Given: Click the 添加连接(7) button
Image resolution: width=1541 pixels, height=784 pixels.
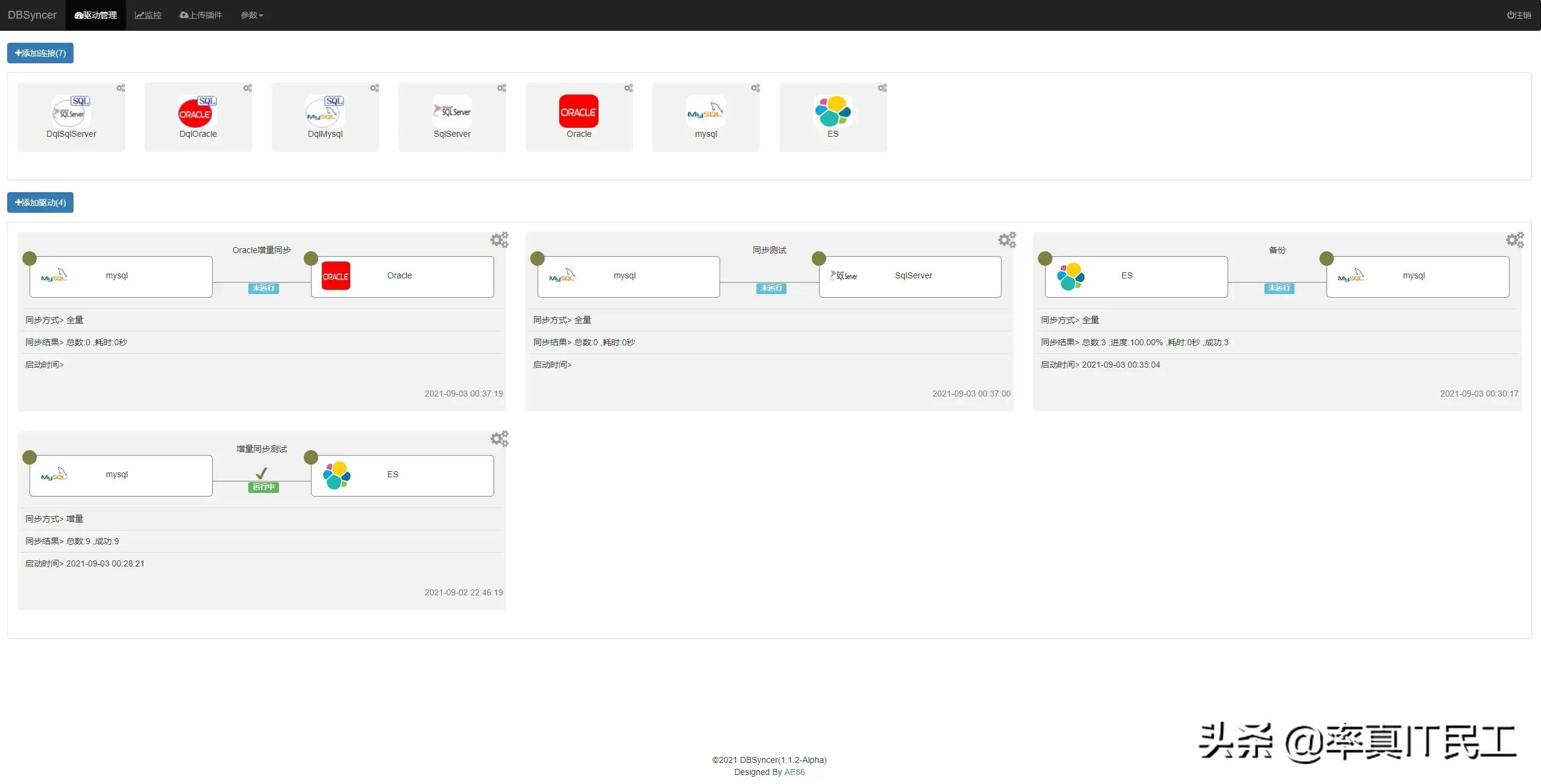Looking at the screenshot, I should click(x=40, y=53).
